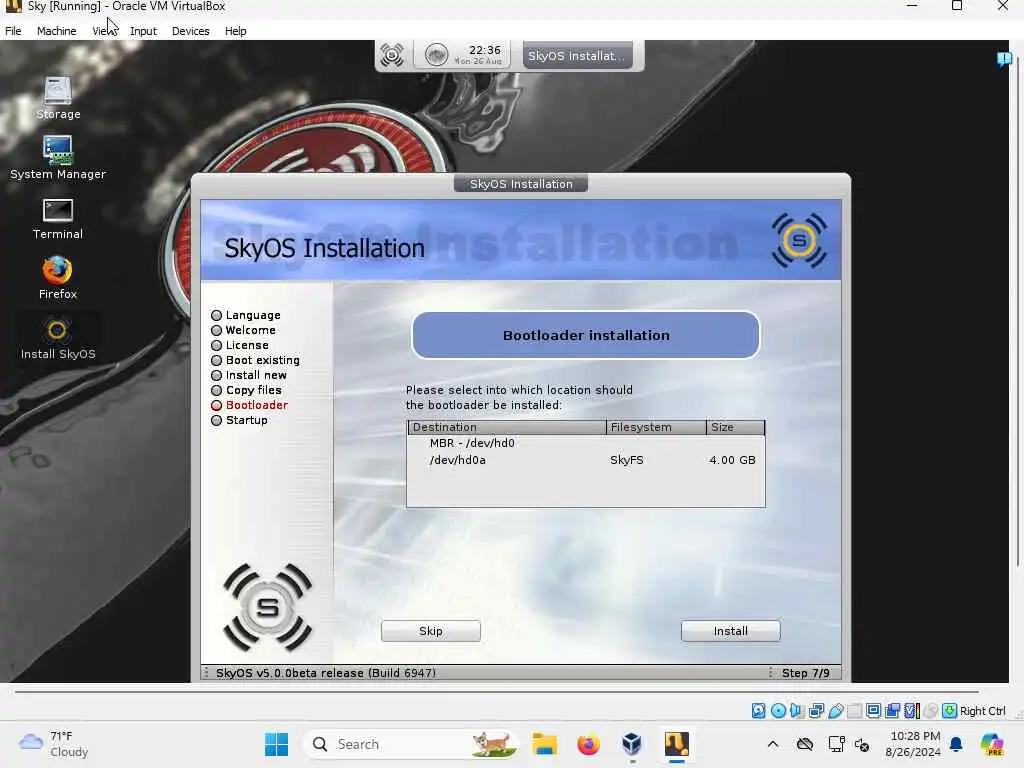Click the optical disk status icon
The image size is (1024, 768).
[778, 711]
